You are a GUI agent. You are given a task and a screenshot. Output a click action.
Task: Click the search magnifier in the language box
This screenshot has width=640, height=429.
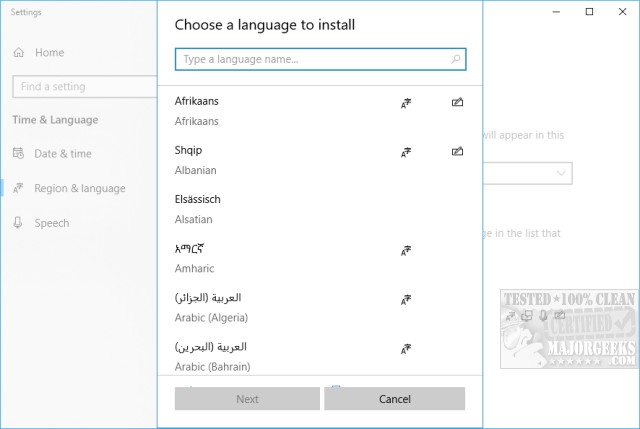pos(456,60)
